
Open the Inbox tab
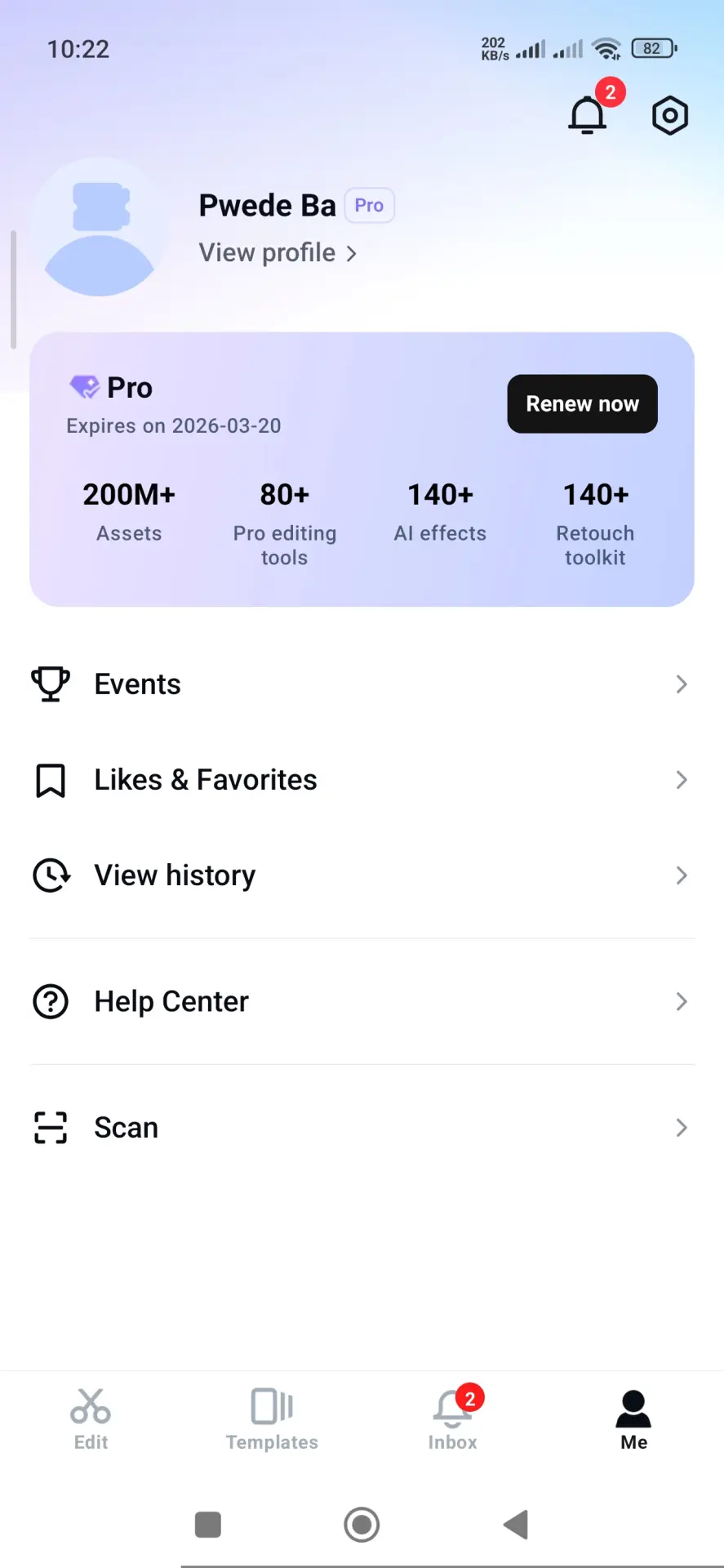(x=453, y=1419)
